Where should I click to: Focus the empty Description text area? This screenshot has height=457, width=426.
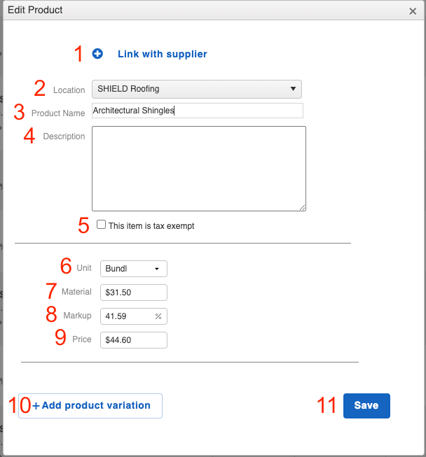click(199, 169)
